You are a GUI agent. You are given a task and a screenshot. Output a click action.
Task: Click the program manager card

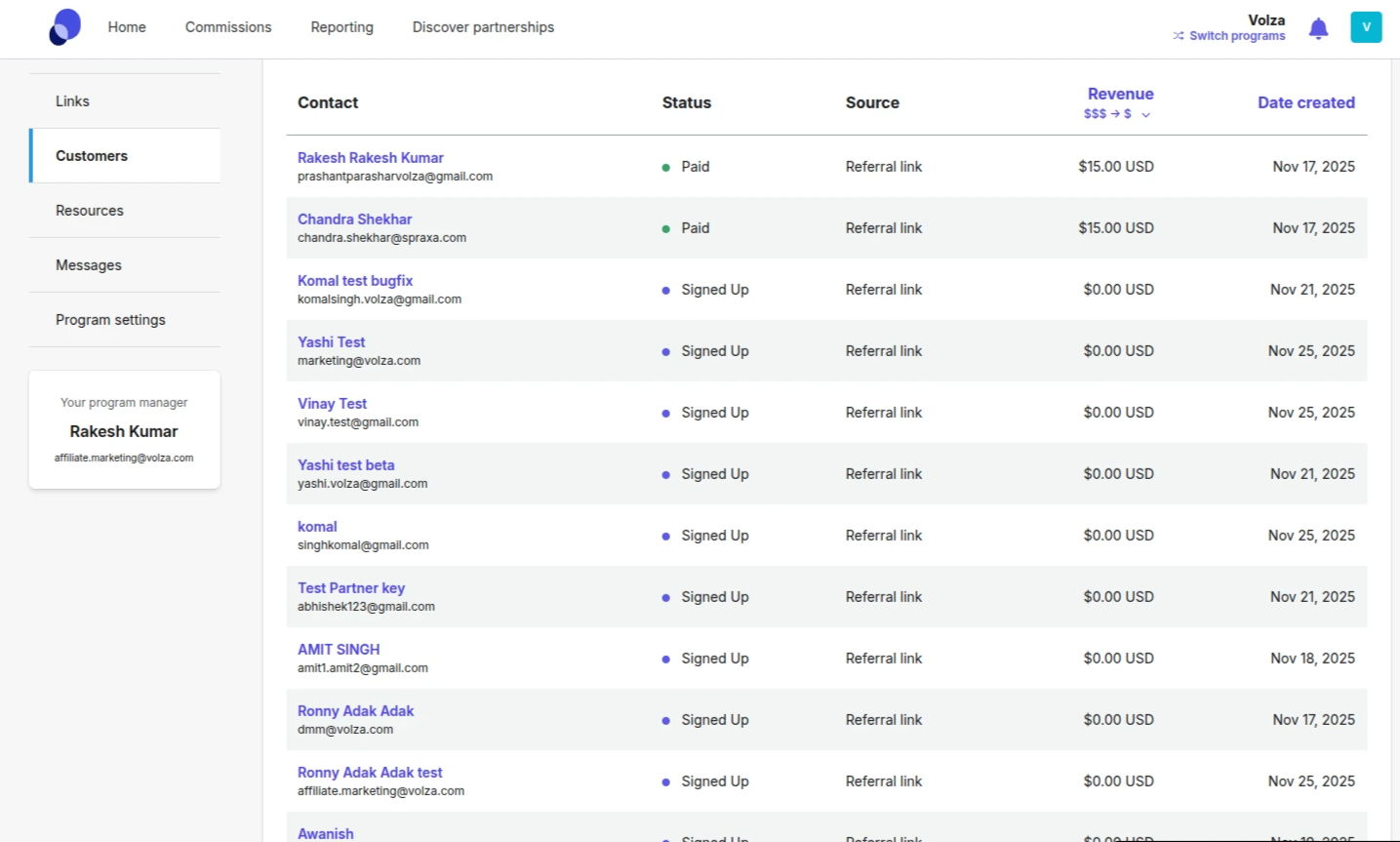point(124,429)
